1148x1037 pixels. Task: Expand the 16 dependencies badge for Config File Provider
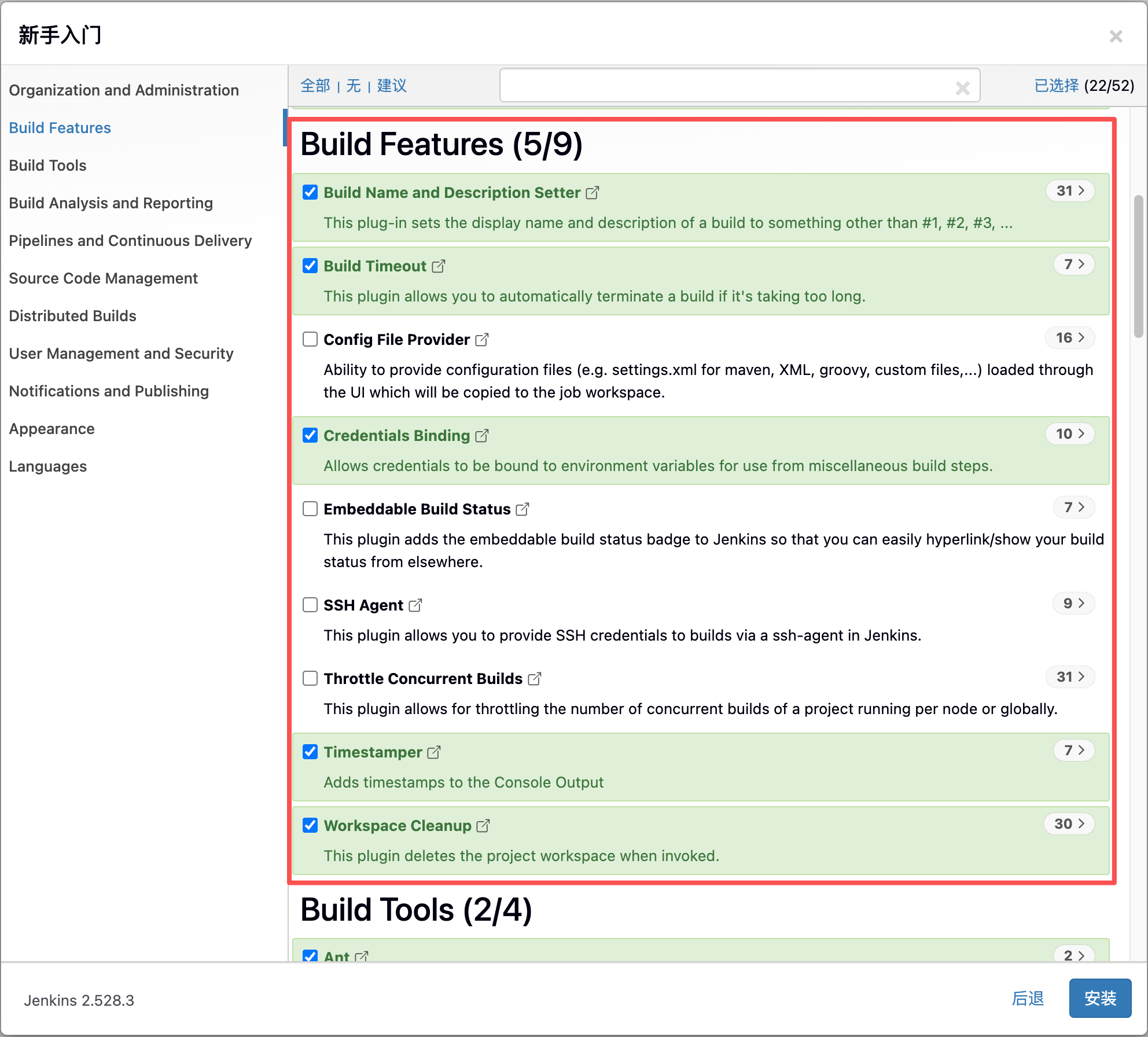click(x=1070, y=338)
